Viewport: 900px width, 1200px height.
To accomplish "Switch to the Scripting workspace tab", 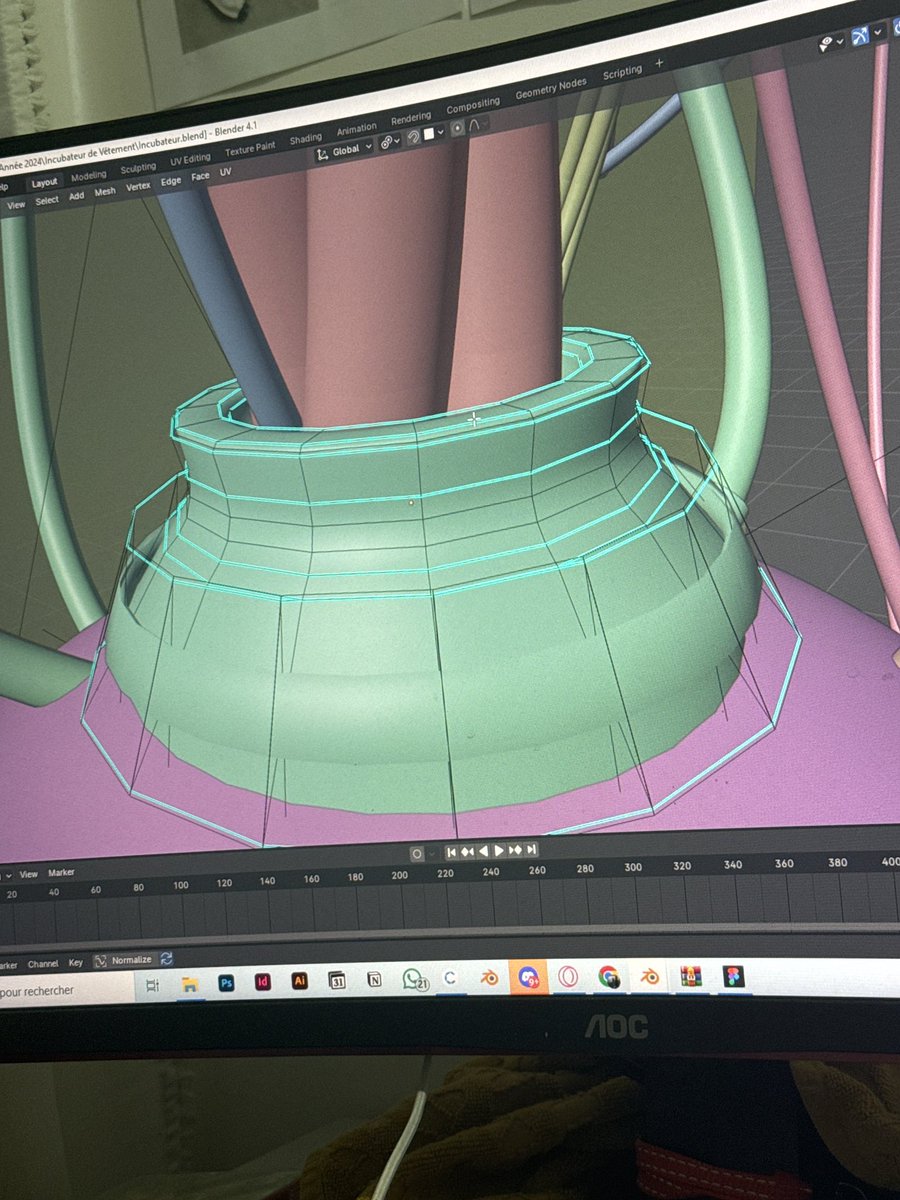I will pos(622,74).
